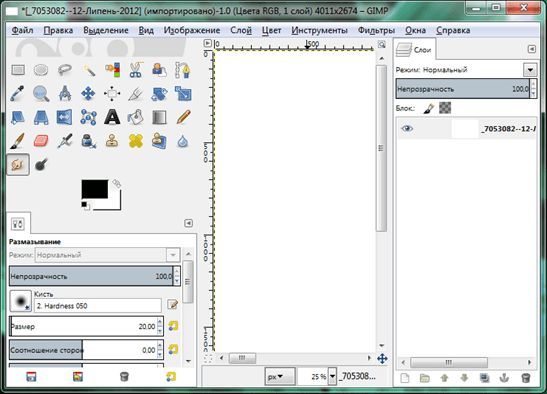Create a new layer group folder button
The height and width of the screenshot is (394, 547).
[425, 378]
